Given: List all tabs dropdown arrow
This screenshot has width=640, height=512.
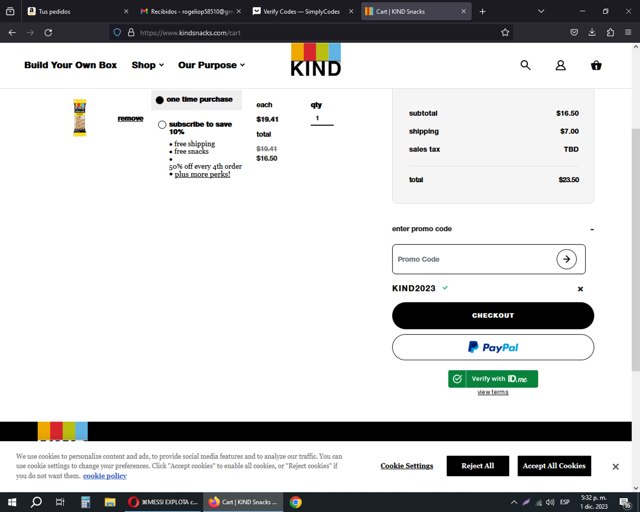Looking at the screenshot, I should coord(541,11).
